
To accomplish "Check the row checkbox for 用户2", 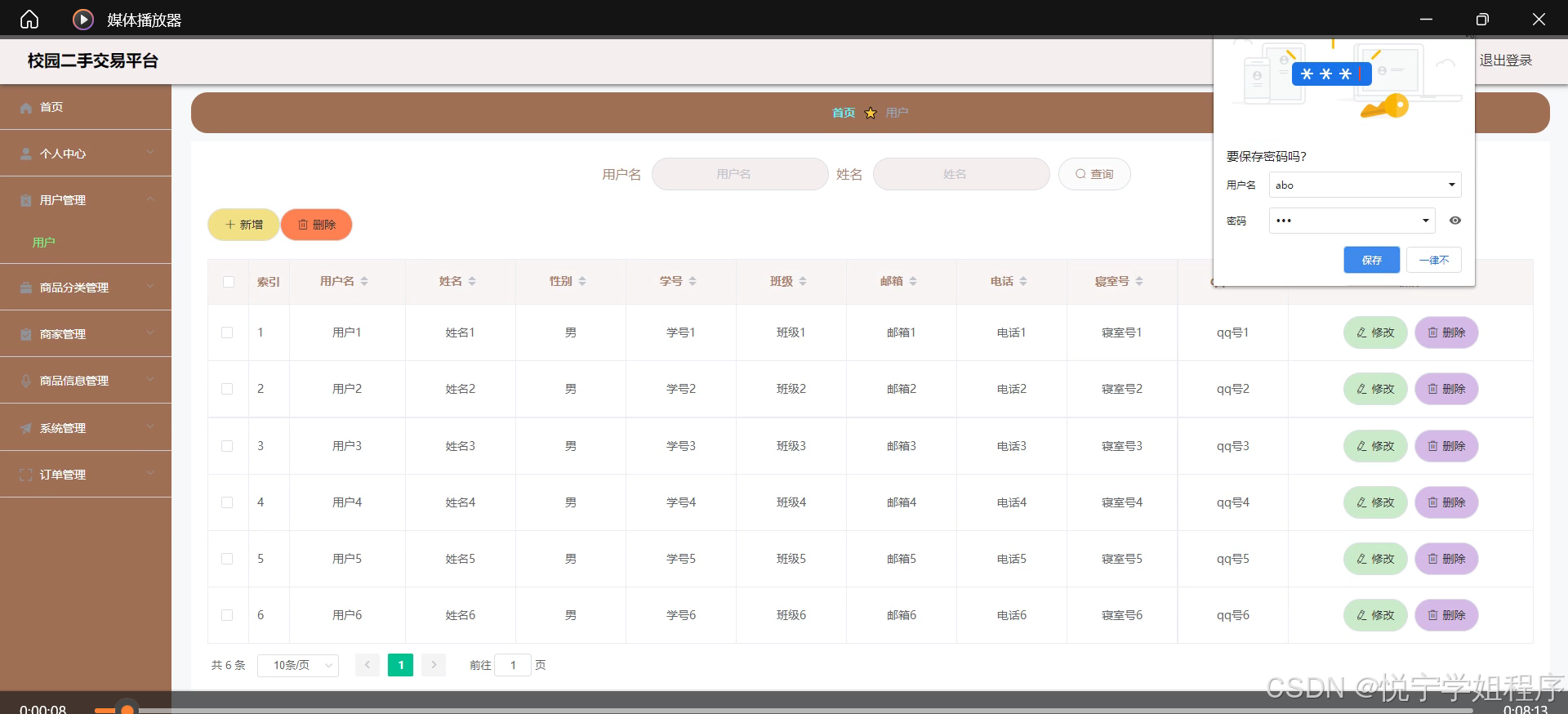I will [227, 389].
